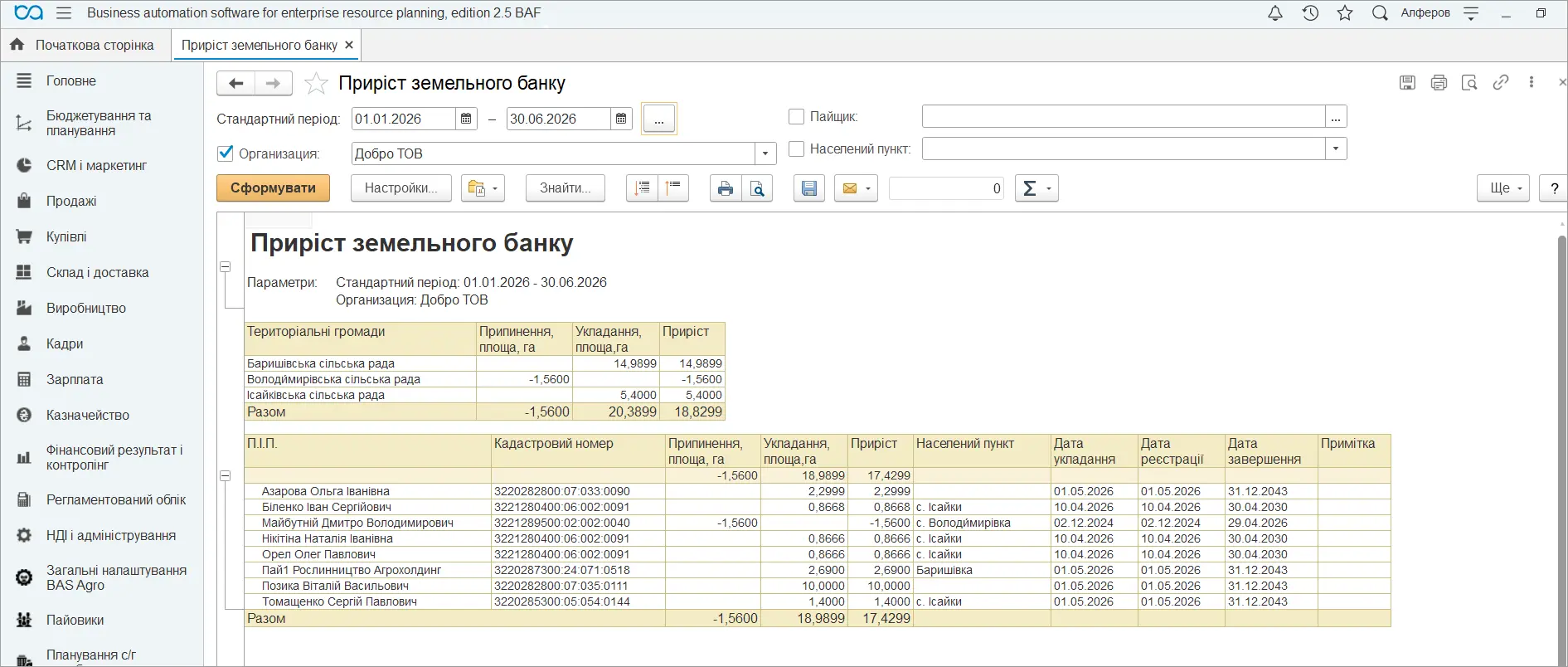Add report to favorites with the star
The image size is (1568, 667).
pos(316,83)
